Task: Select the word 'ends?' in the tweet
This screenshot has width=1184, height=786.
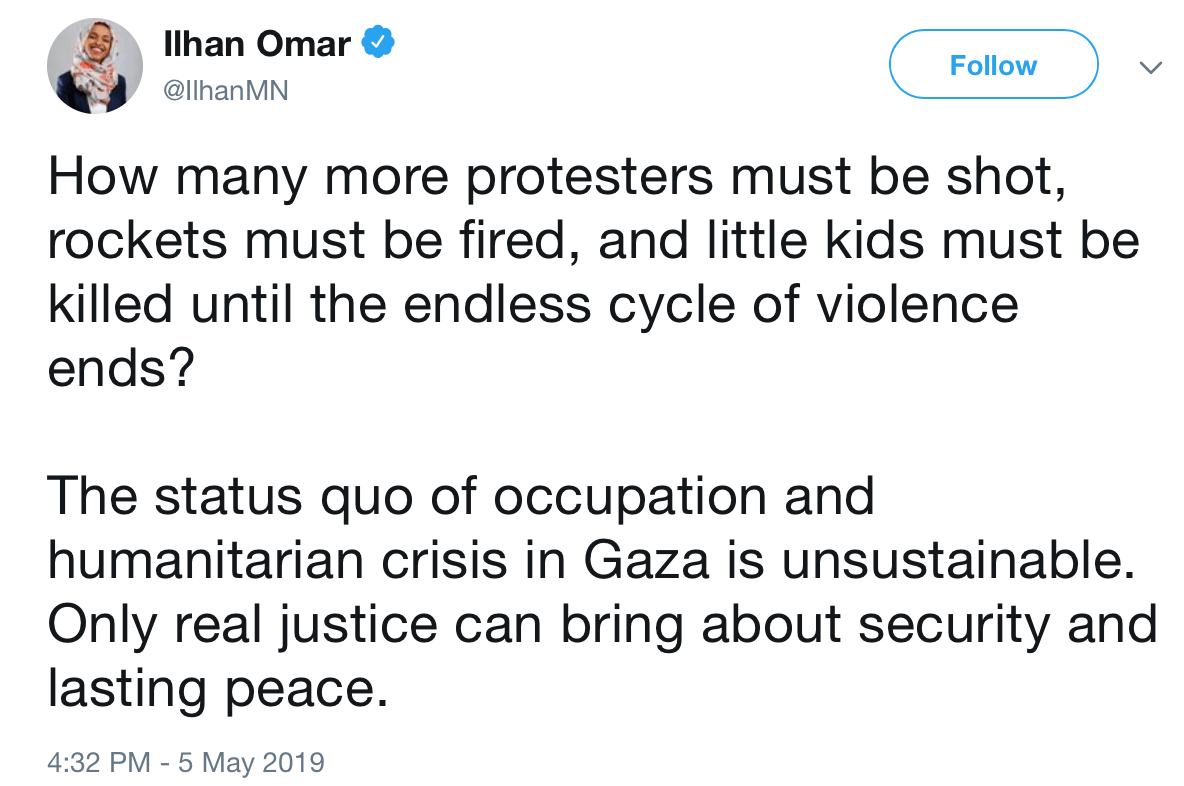Action: (x=121, y=369)
